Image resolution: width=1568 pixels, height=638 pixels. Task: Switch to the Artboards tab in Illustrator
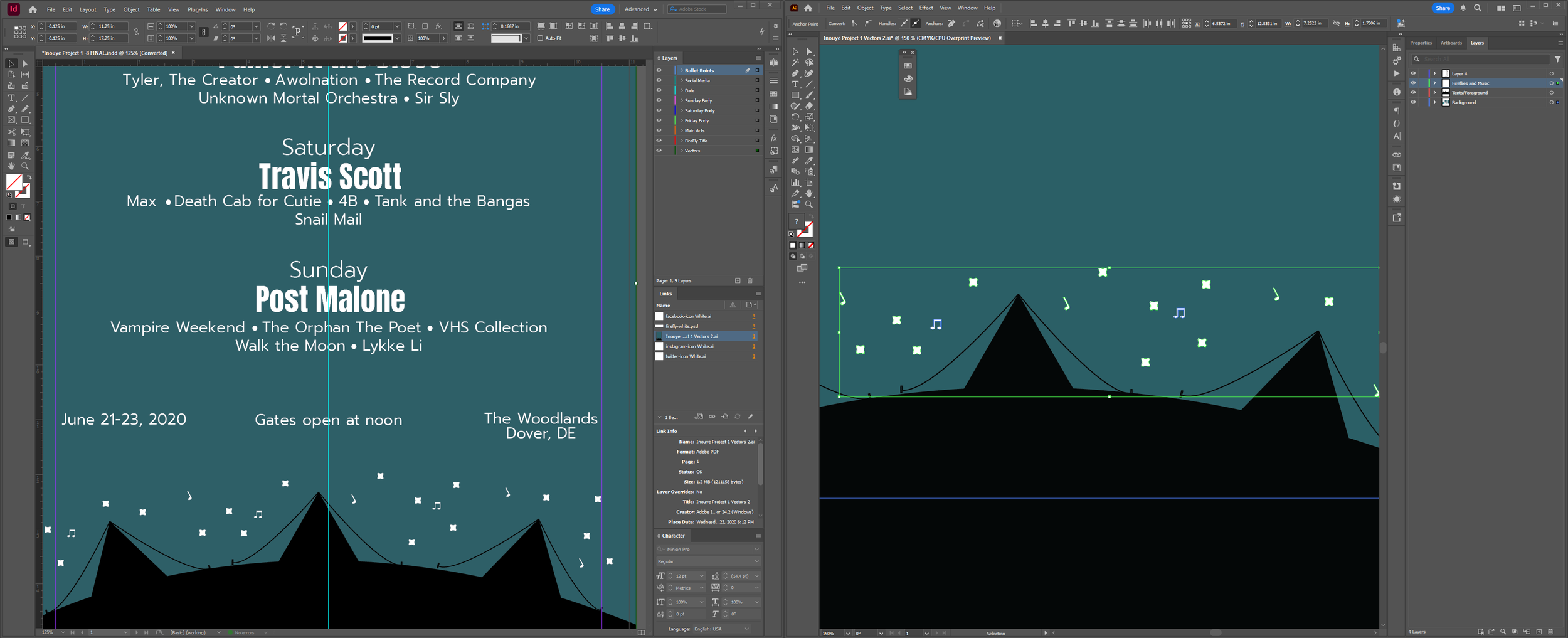(x=1451, y=43)
